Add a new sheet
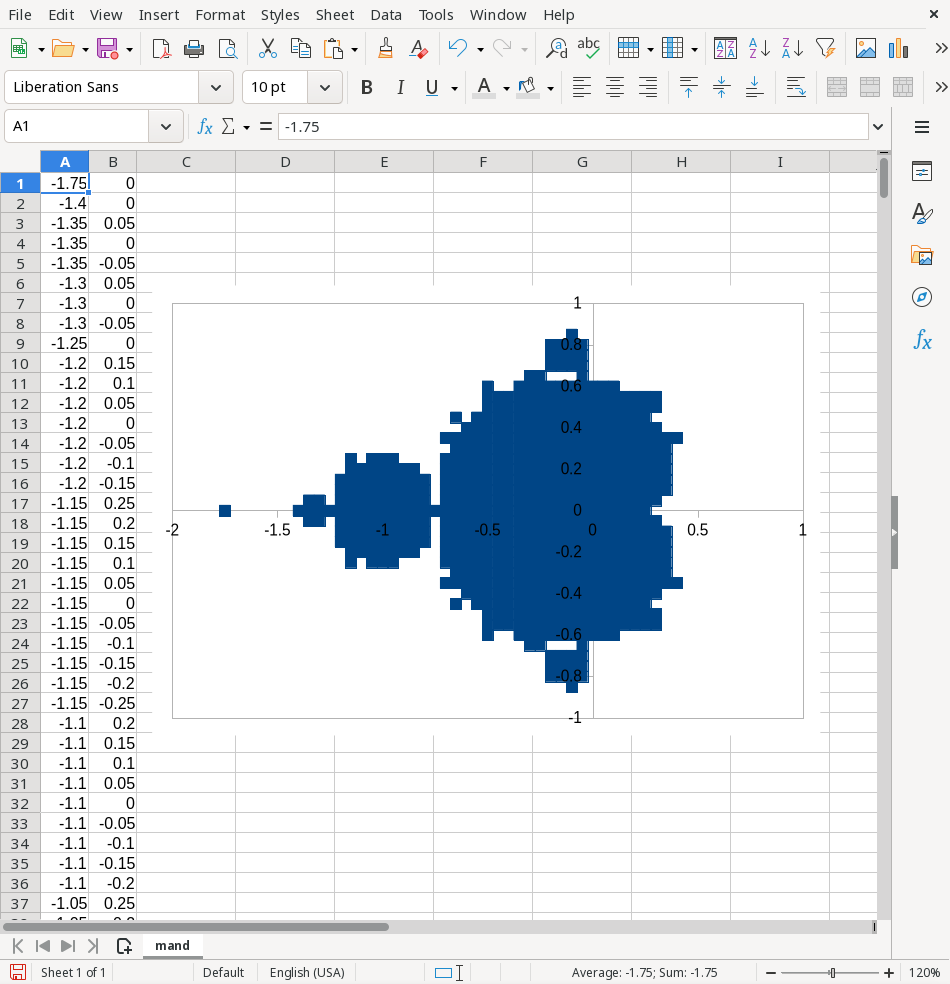This screenshot has width=950, height=984. tap(124, 946)
